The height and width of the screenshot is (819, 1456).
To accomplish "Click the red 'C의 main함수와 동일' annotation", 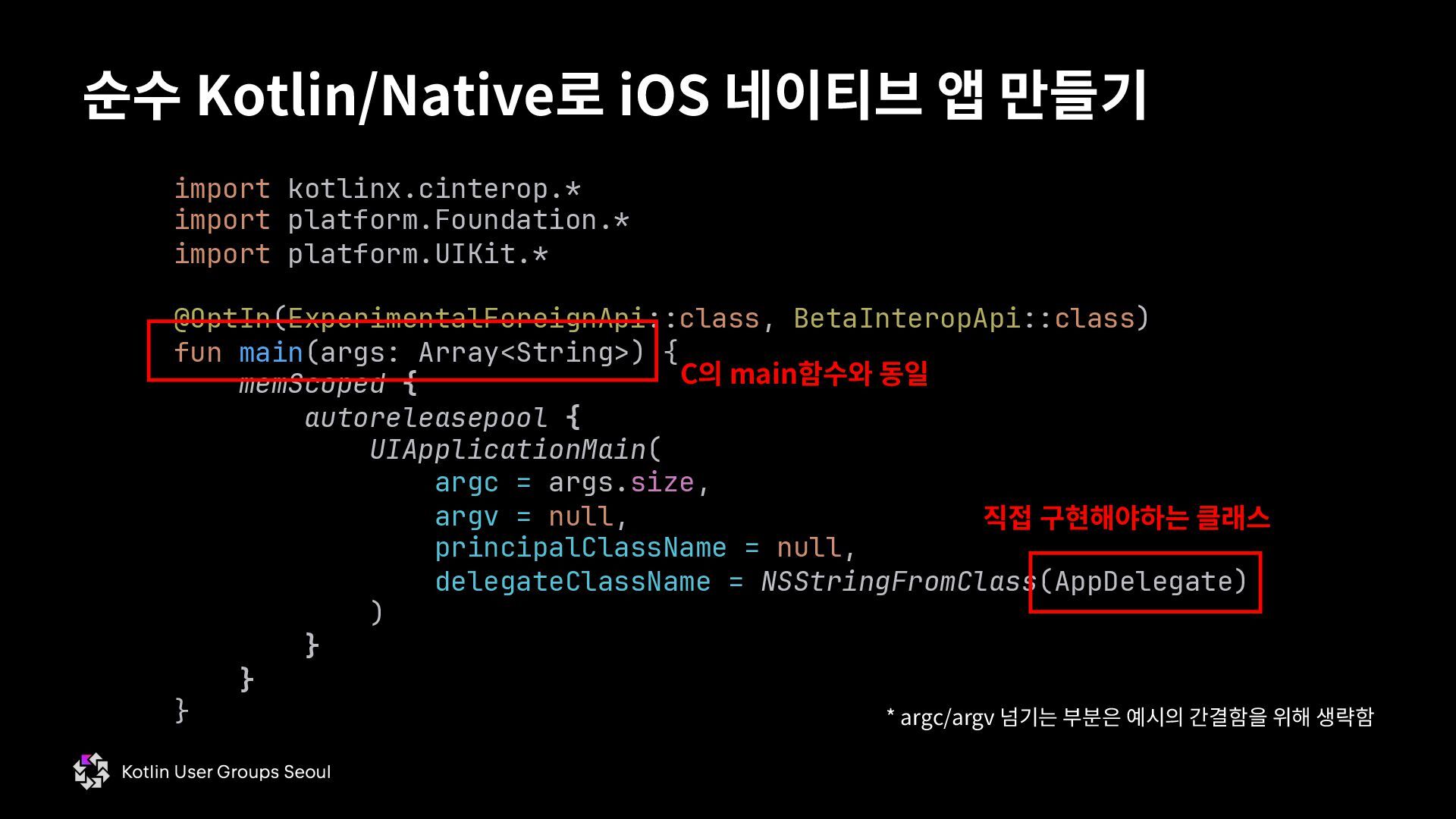I will (804, 374).
